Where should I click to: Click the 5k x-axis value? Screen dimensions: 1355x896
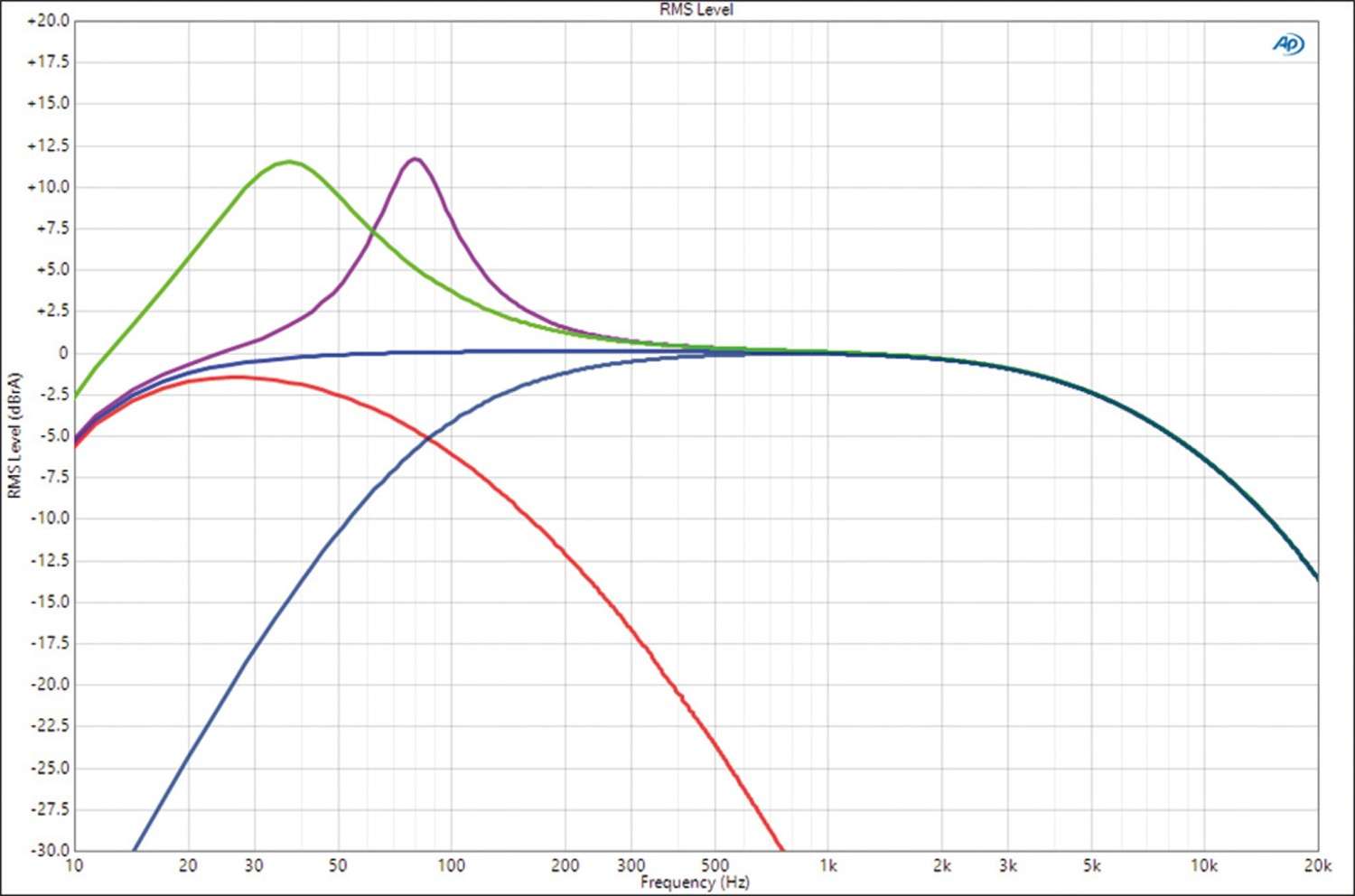pos(1091,865)
